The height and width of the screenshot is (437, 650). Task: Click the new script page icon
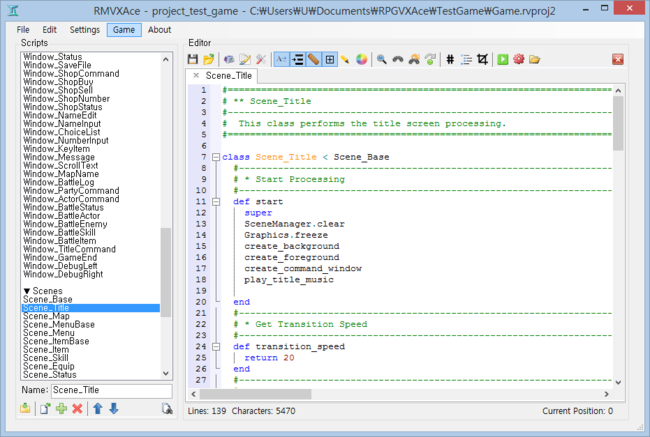(45, 409)
